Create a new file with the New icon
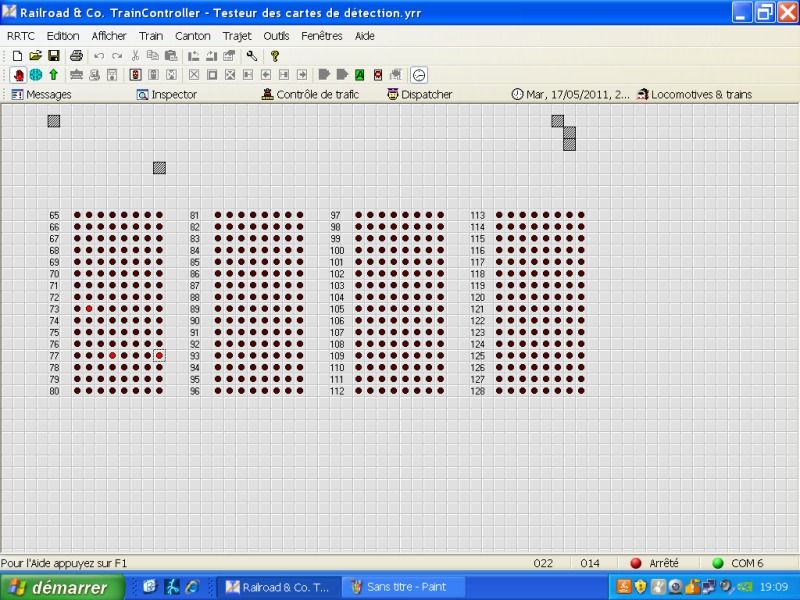The height and width of the screenshot is (600, 800). [17, 56]
